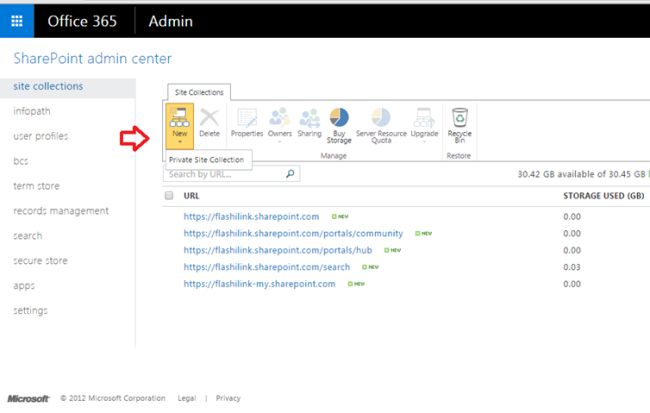Click the Microsoft logo in the footer

coord(28,398)
